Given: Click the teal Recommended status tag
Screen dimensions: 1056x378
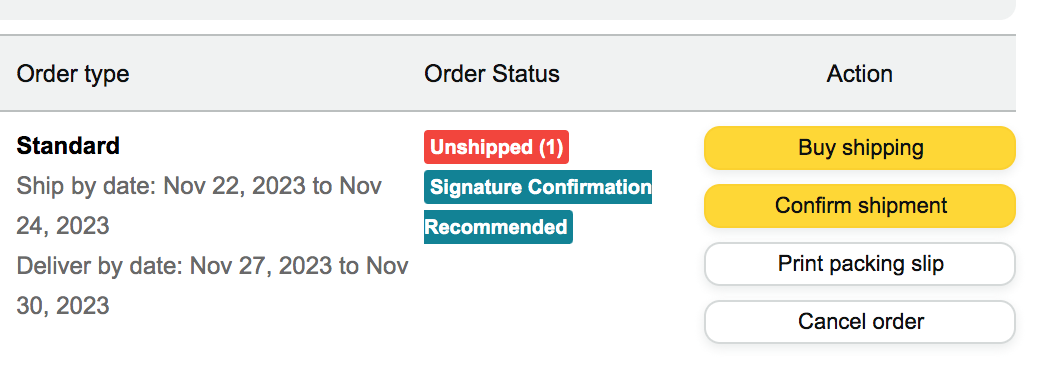Looking at the screenshot, I should pos(498,227).
